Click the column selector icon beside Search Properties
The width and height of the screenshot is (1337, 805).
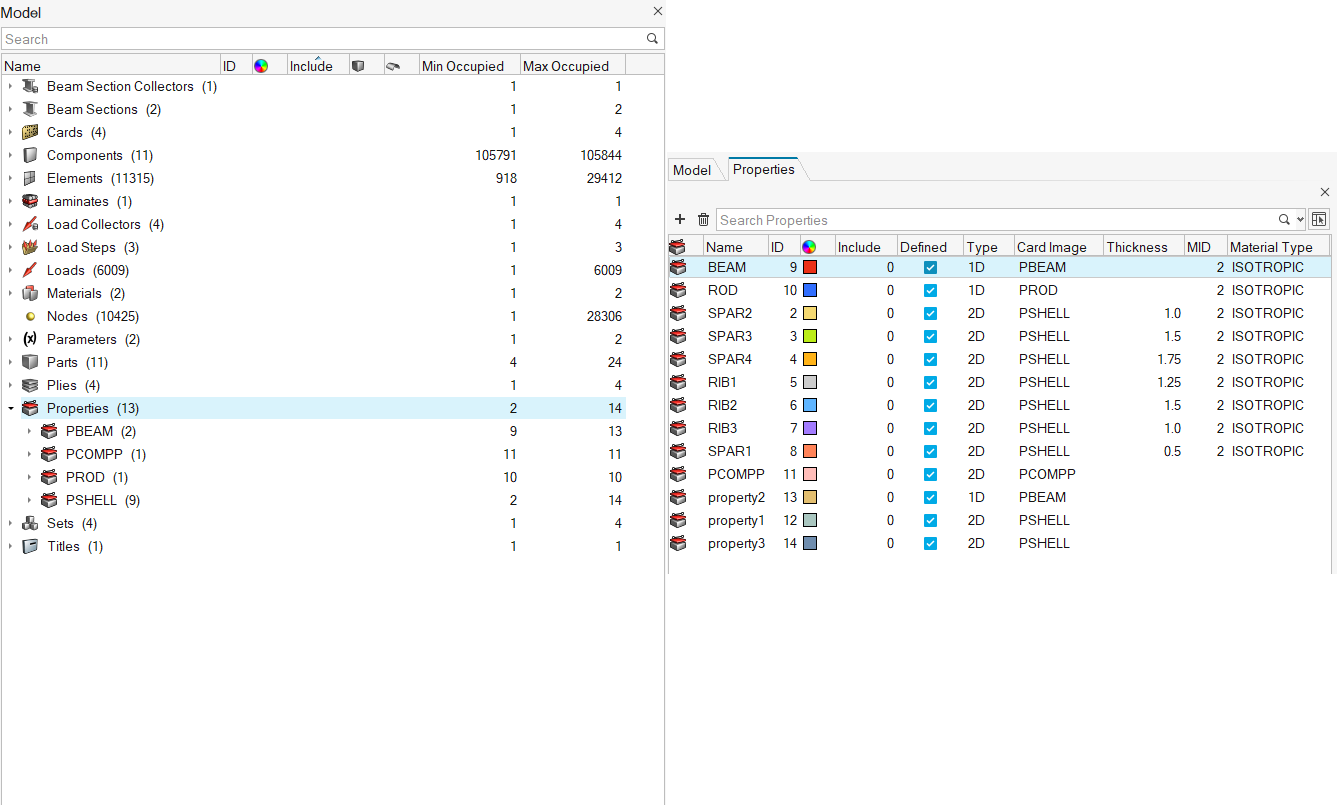coord(1318,220)
